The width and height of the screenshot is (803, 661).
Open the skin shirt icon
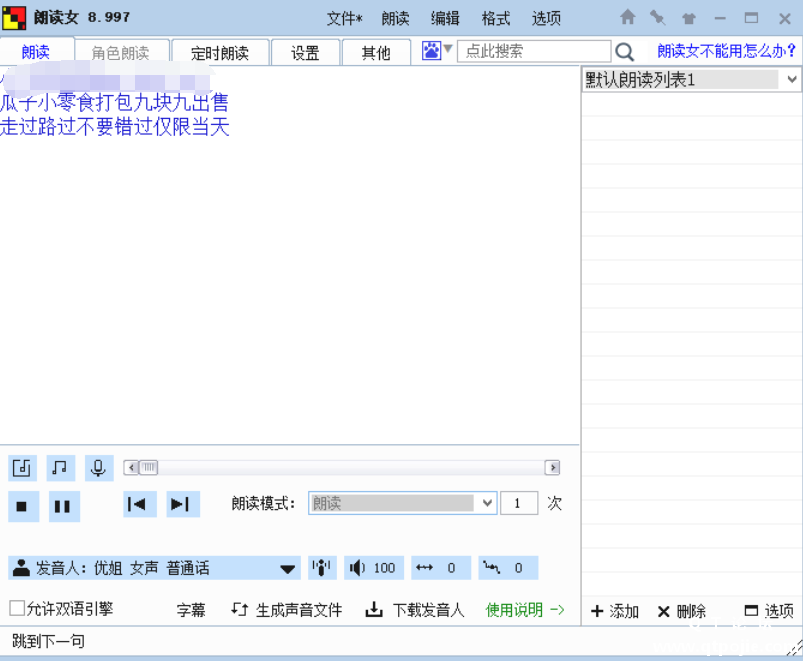click(x=689, y=19)
